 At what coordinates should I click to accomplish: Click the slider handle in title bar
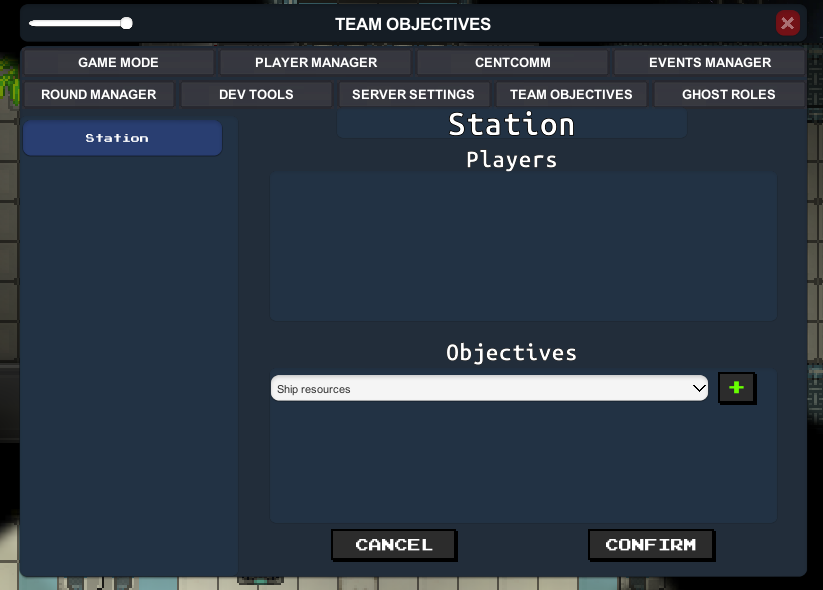[x=126, y=23]
